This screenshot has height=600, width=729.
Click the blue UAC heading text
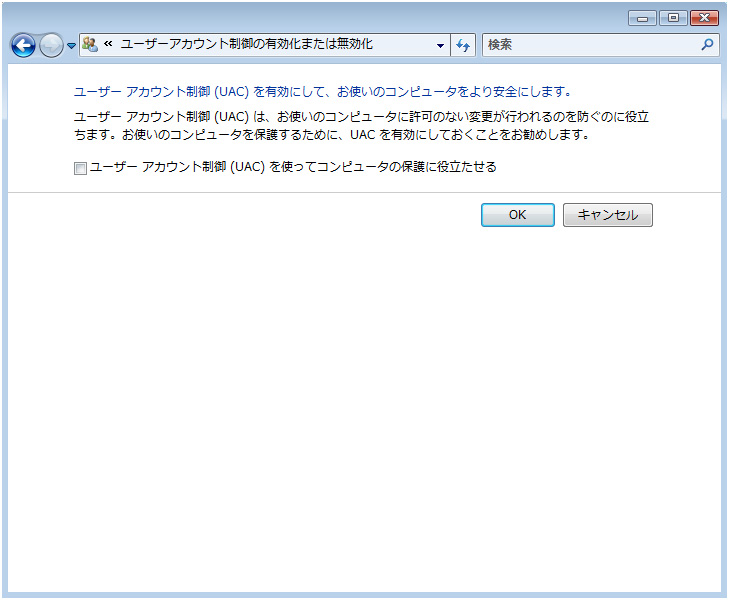click(323, 92)
